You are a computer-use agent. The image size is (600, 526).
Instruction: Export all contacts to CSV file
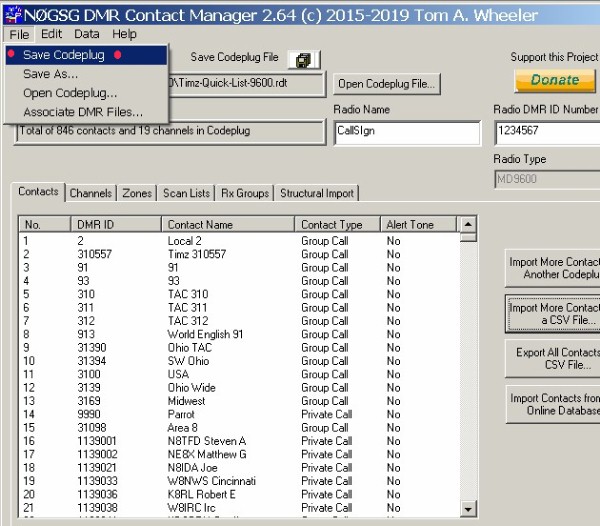tap(553, 358)
